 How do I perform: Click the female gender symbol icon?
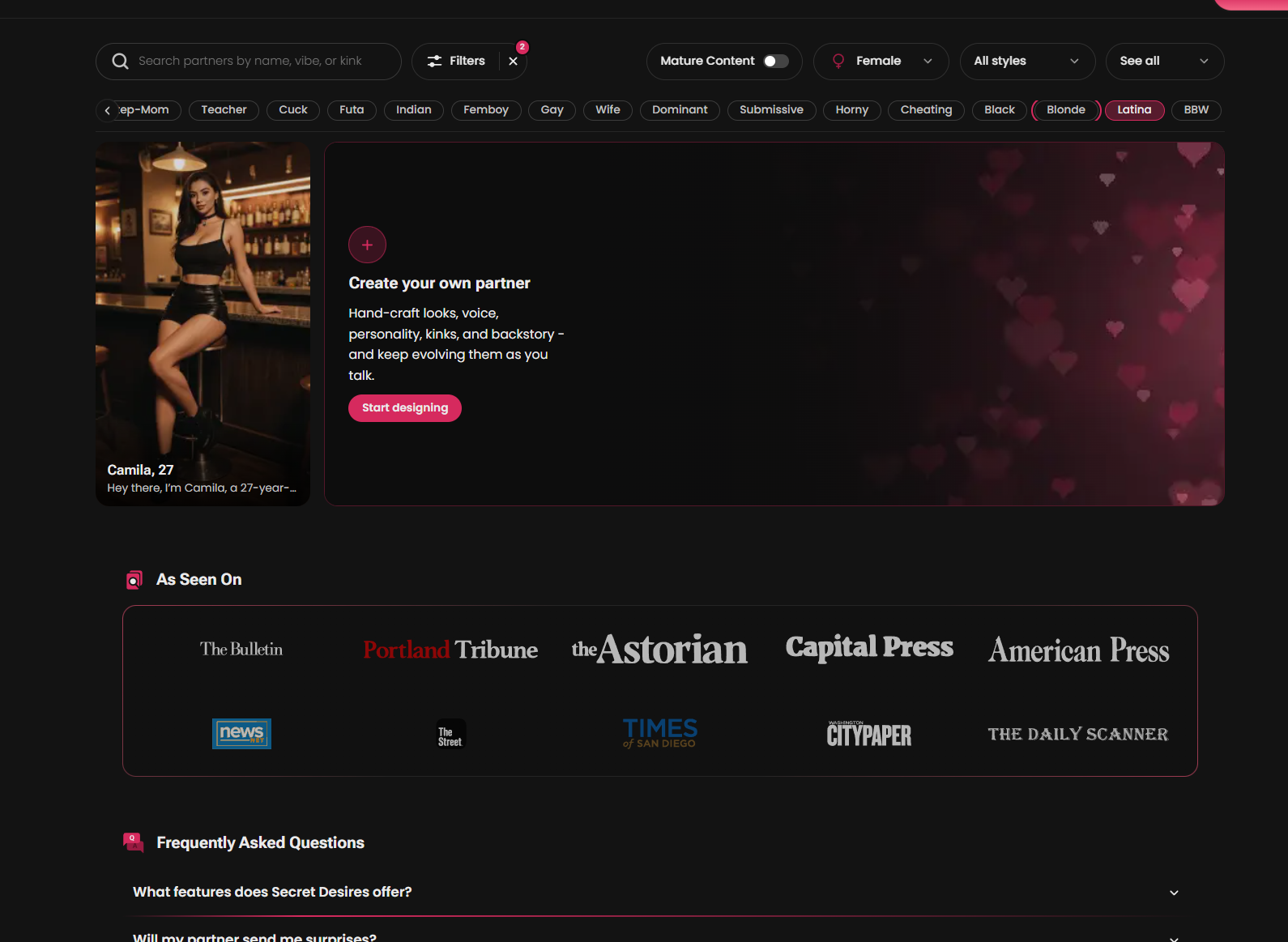pos(838,62)
